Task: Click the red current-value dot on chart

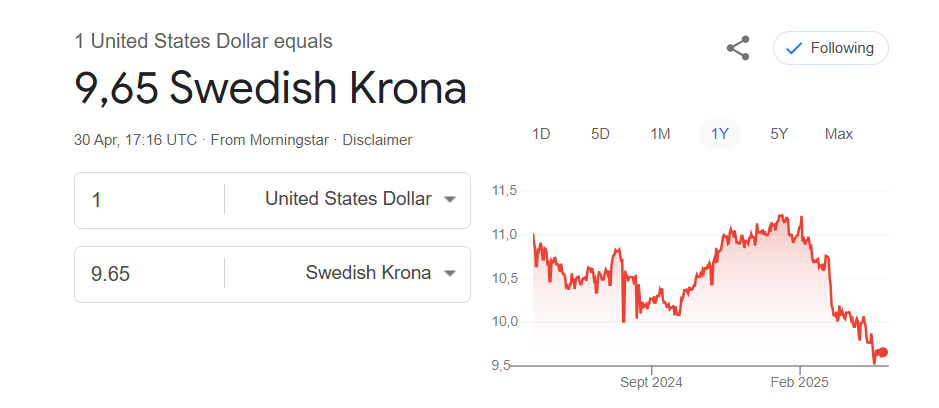Action: pyautogui.click(x=882, y=352)
